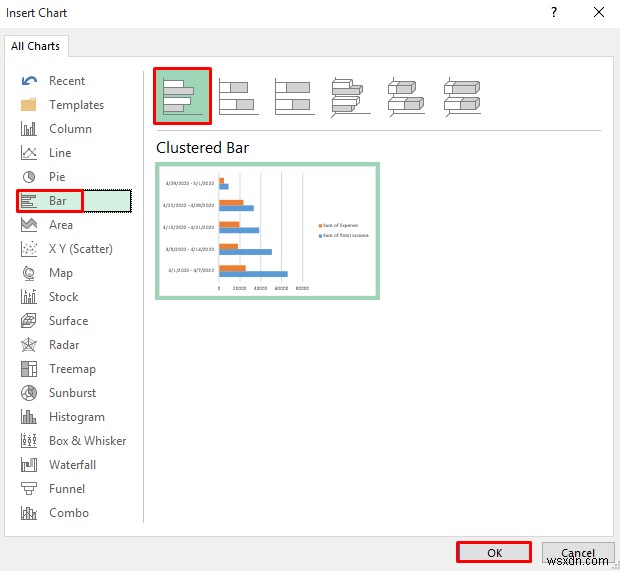Pick the Waterfall category label
Image resolution: width=620 pixels, height=571 pixels.
[72, 465]
